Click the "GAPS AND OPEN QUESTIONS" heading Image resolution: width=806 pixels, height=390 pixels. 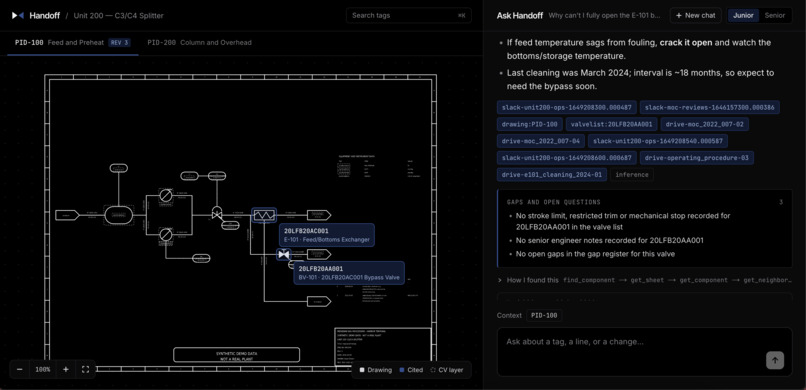pyautogui.click(x=554, y=202)
